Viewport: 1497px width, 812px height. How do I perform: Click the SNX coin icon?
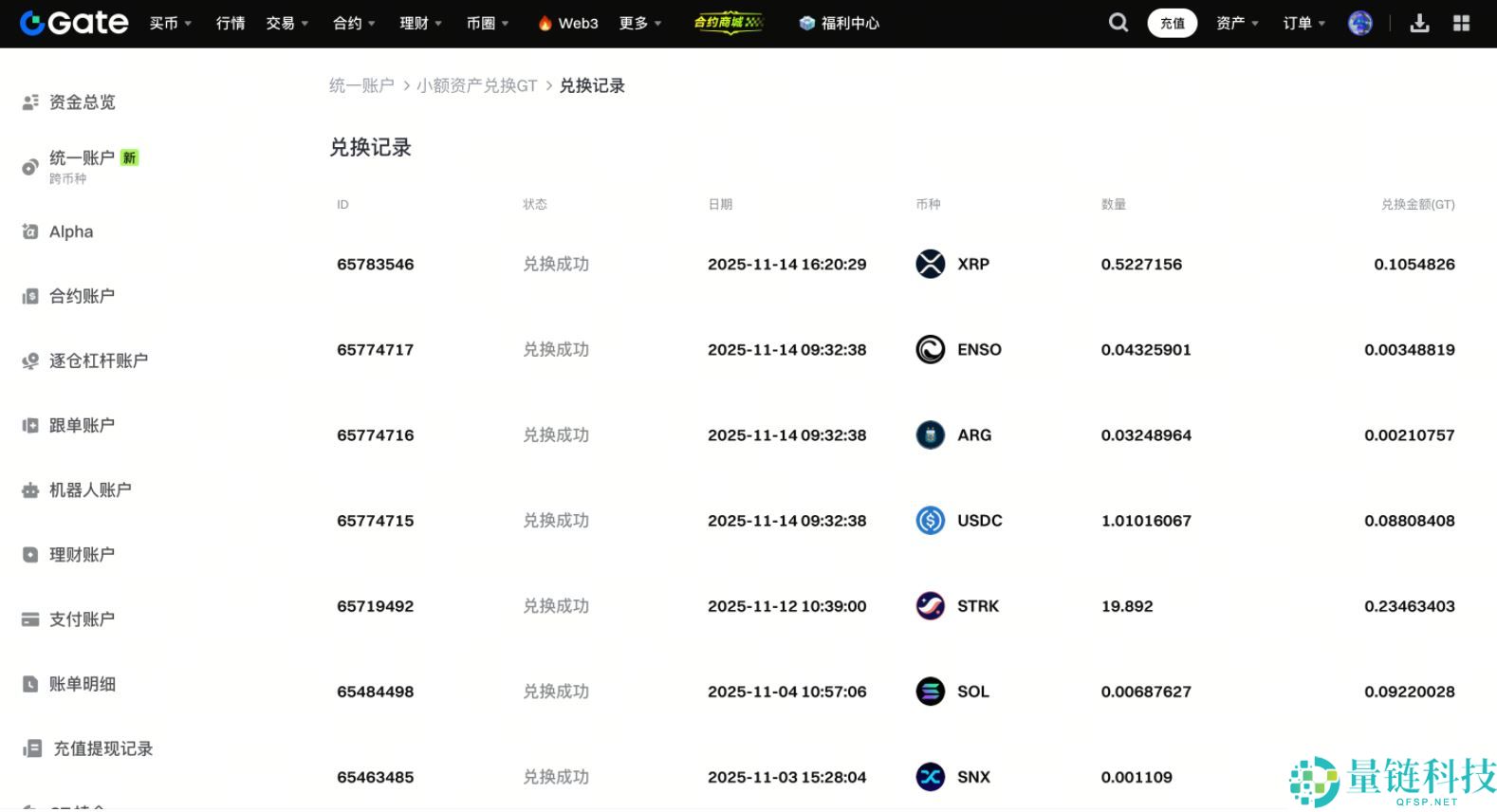tap(931, 777)
